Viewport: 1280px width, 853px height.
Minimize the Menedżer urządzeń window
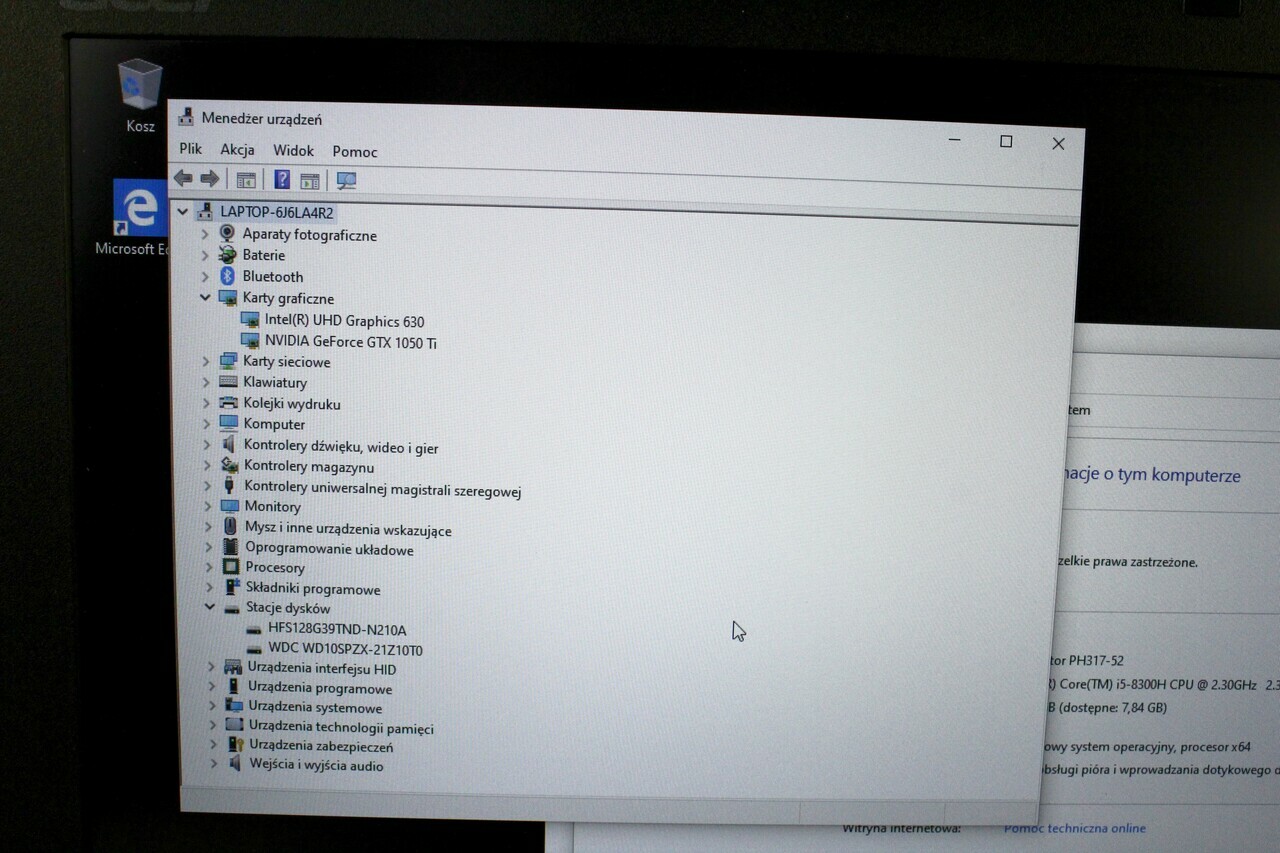955,141
